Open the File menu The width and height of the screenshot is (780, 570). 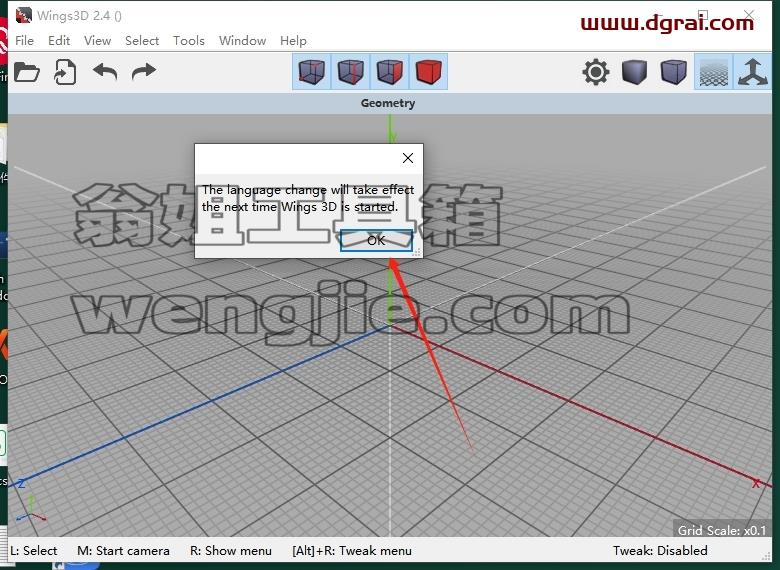[24, 40]
